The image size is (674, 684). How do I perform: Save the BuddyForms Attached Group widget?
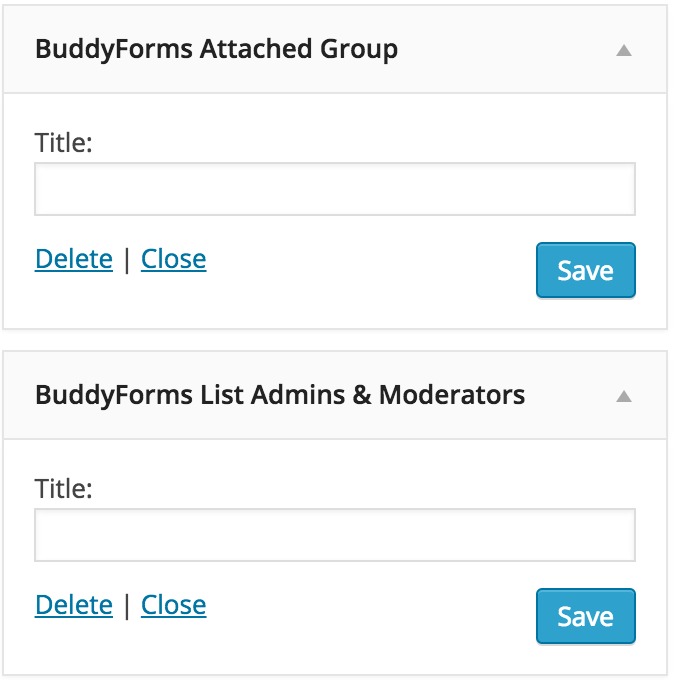point(586,270)
